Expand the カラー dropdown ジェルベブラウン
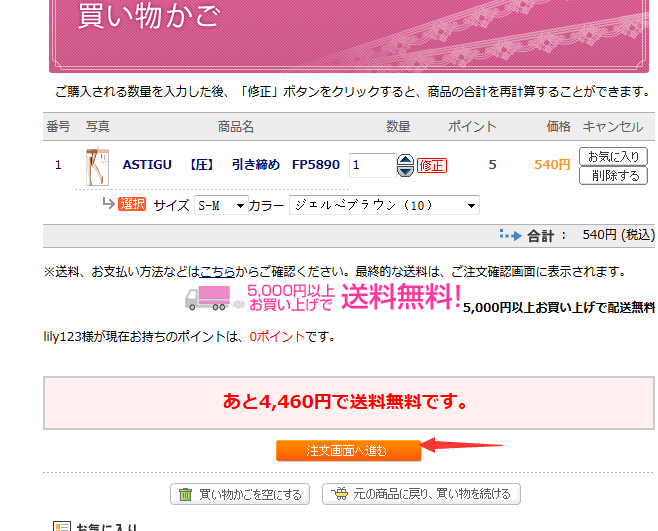Image resolution: width=658 pixels, height=531 pixels. pos(384,205)
